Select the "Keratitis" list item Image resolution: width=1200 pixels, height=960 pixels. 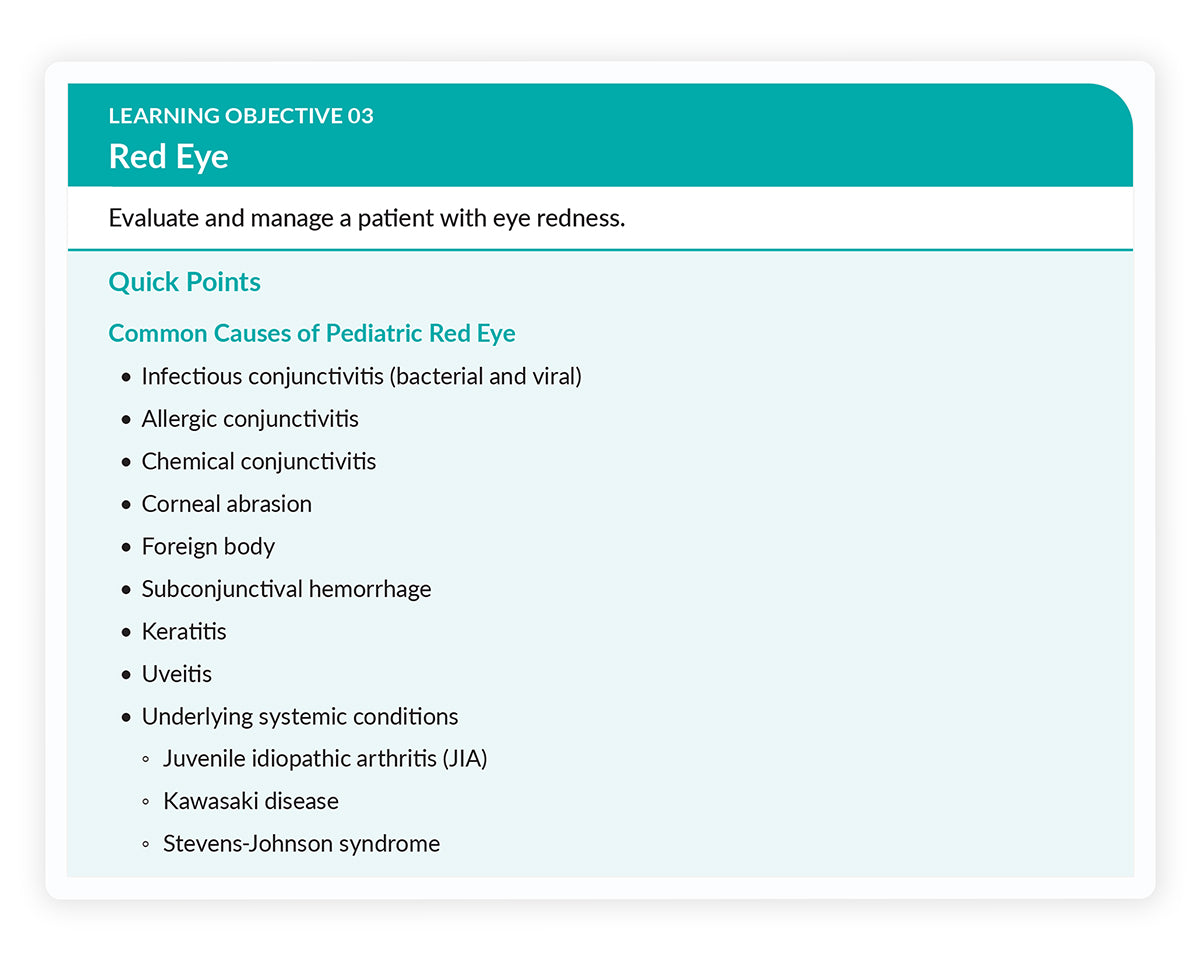click(184, 632)
